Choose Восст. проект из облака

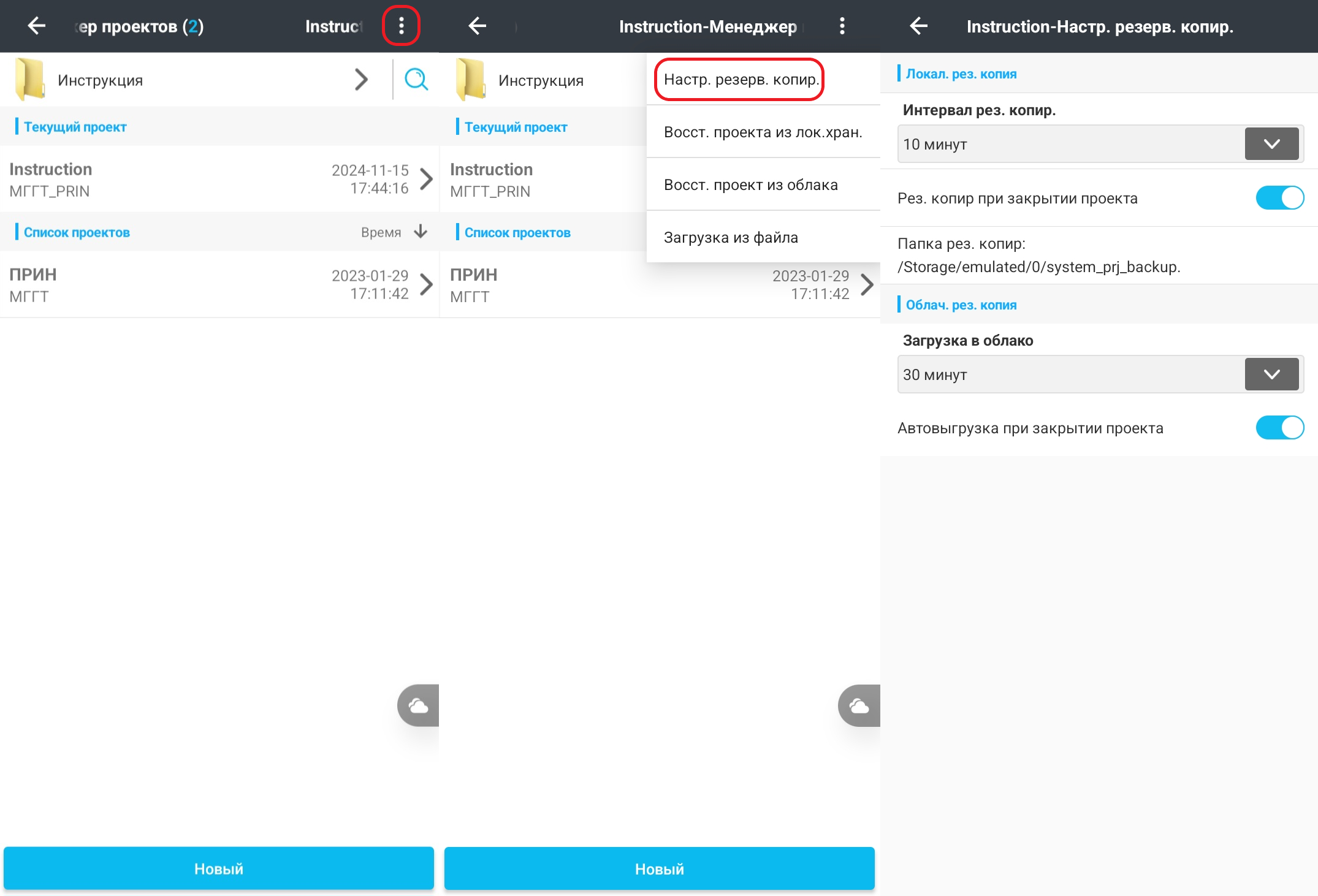pyautogui.click(x=750, y=185)
